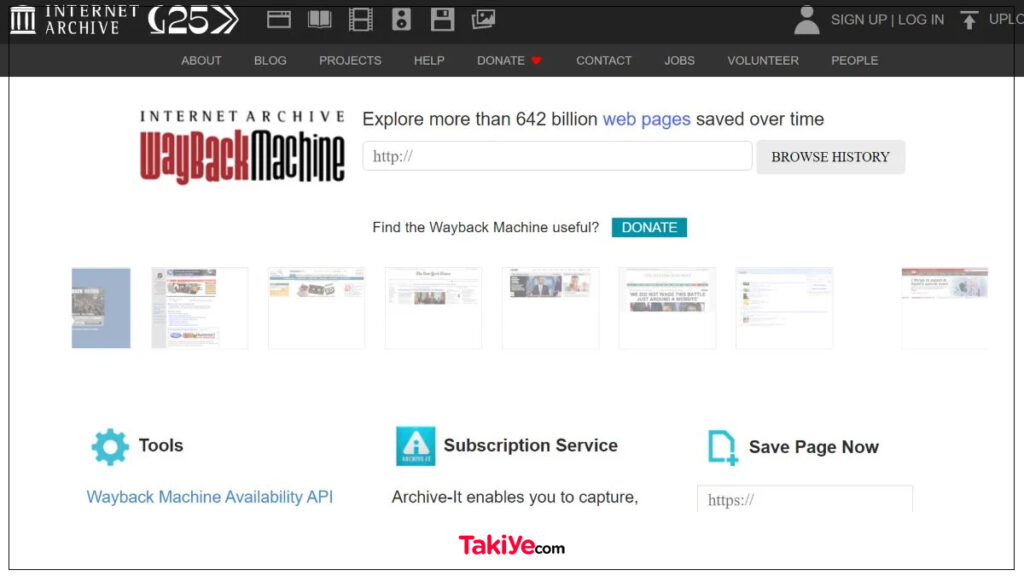Click the Sign Up link
The height and width of the screenshot is (576, 1024).
[x=859, y=20]
